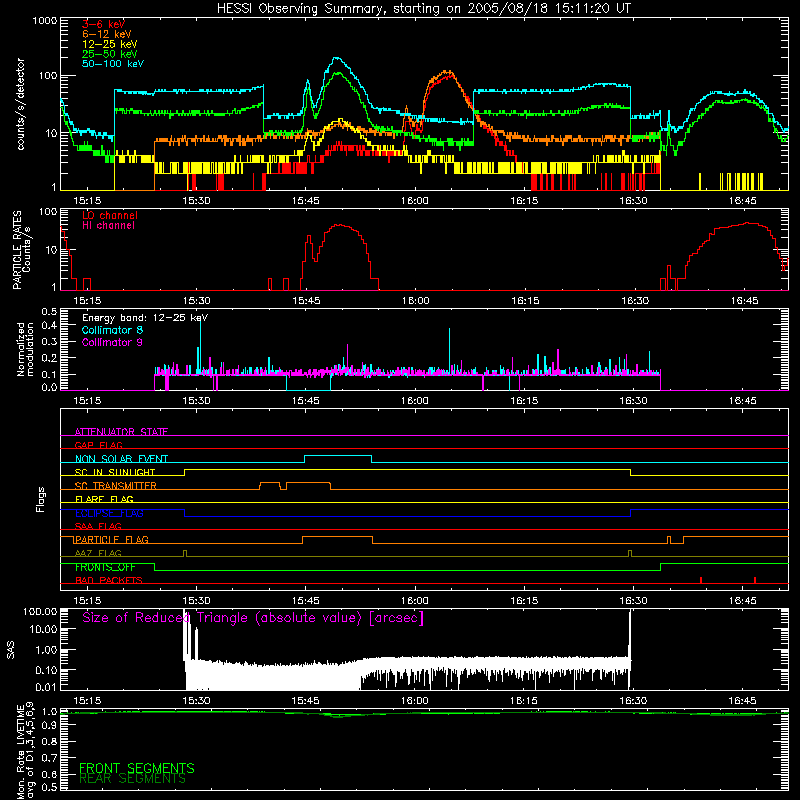Click the NON SOLAR EVENT flag label
Screen dimensions: 800x800
point(121,459)
